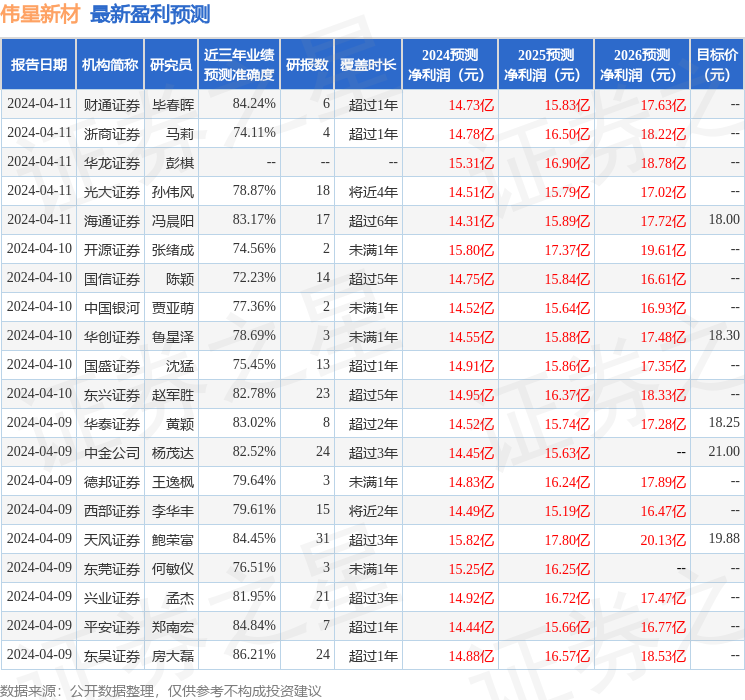Viewport: 745px width, 700px height.
Task: Select the 东吴证券 institution cell
Action: pos(112,655)
